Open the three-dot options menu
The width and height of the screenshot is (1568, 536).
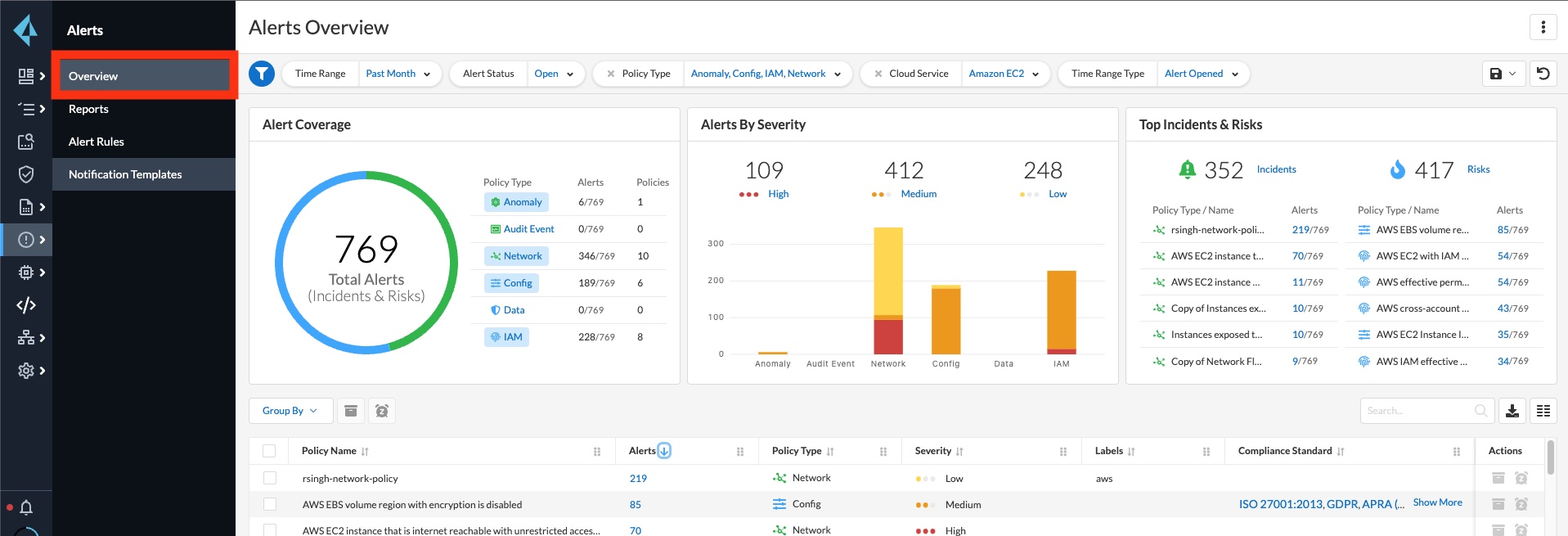(x=1543, y=27)
